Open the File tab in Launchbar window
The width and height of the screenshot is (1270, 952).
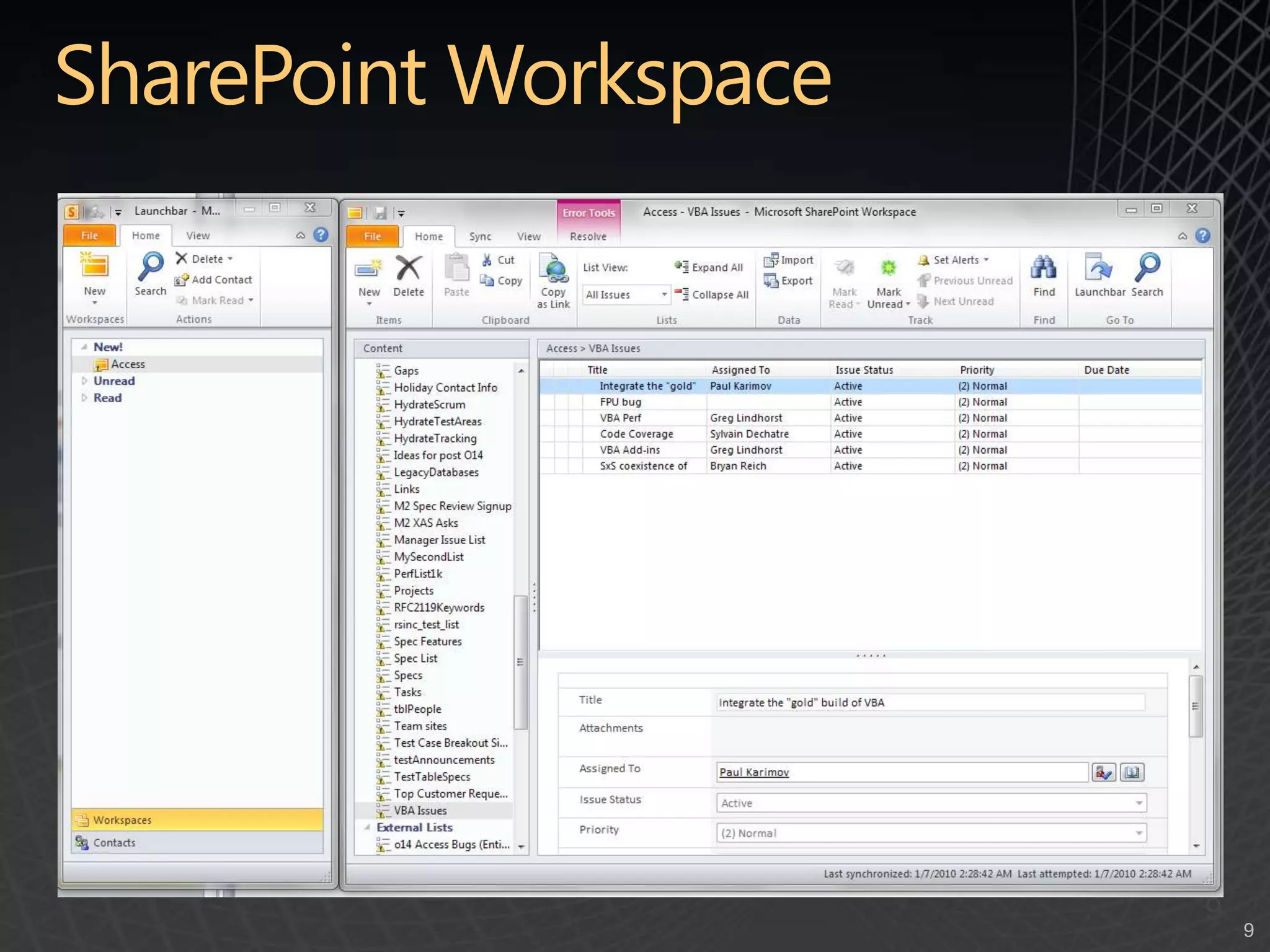point(89,236)
